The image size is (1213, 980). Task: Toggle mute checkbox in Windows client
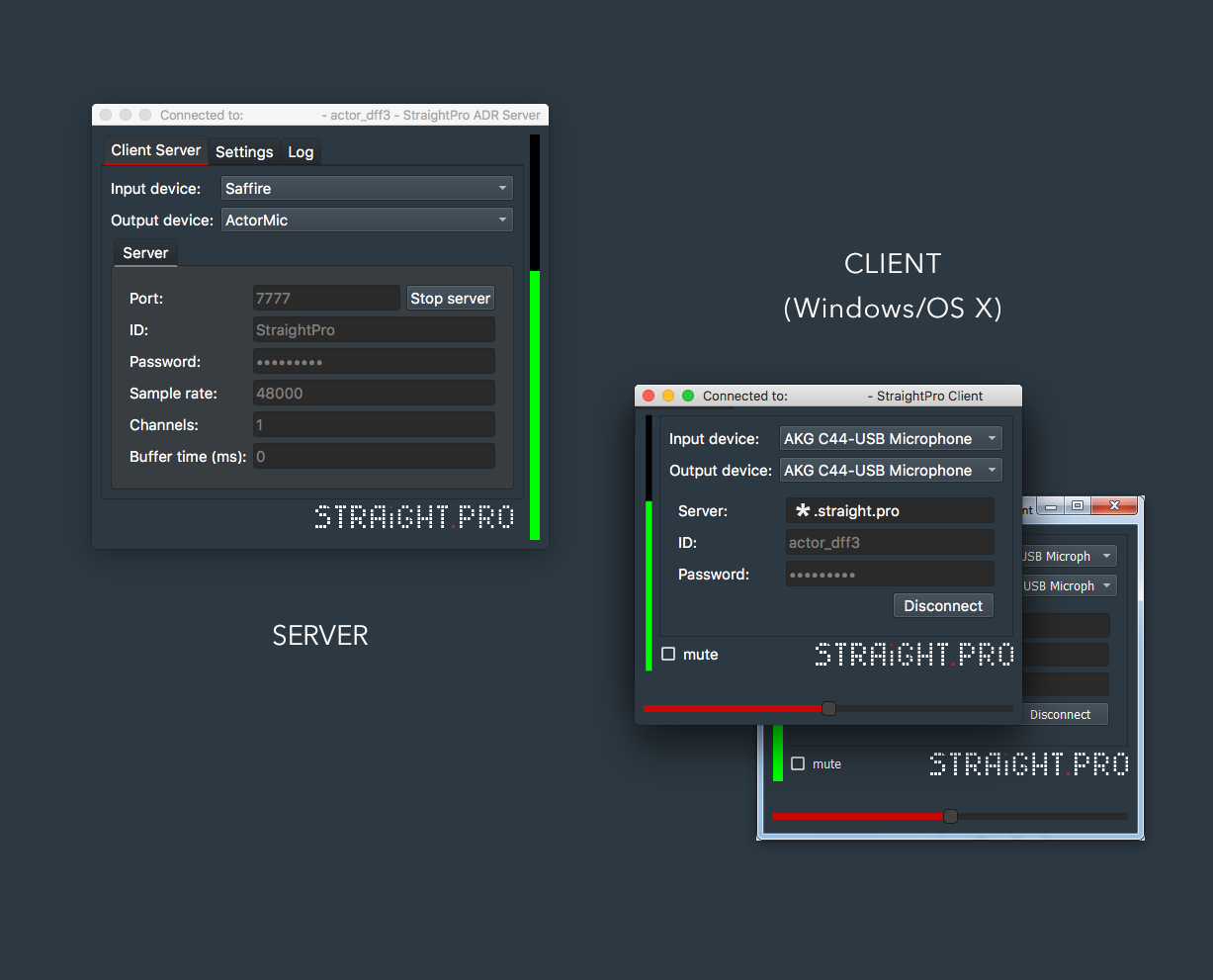[x=798, y=763]
